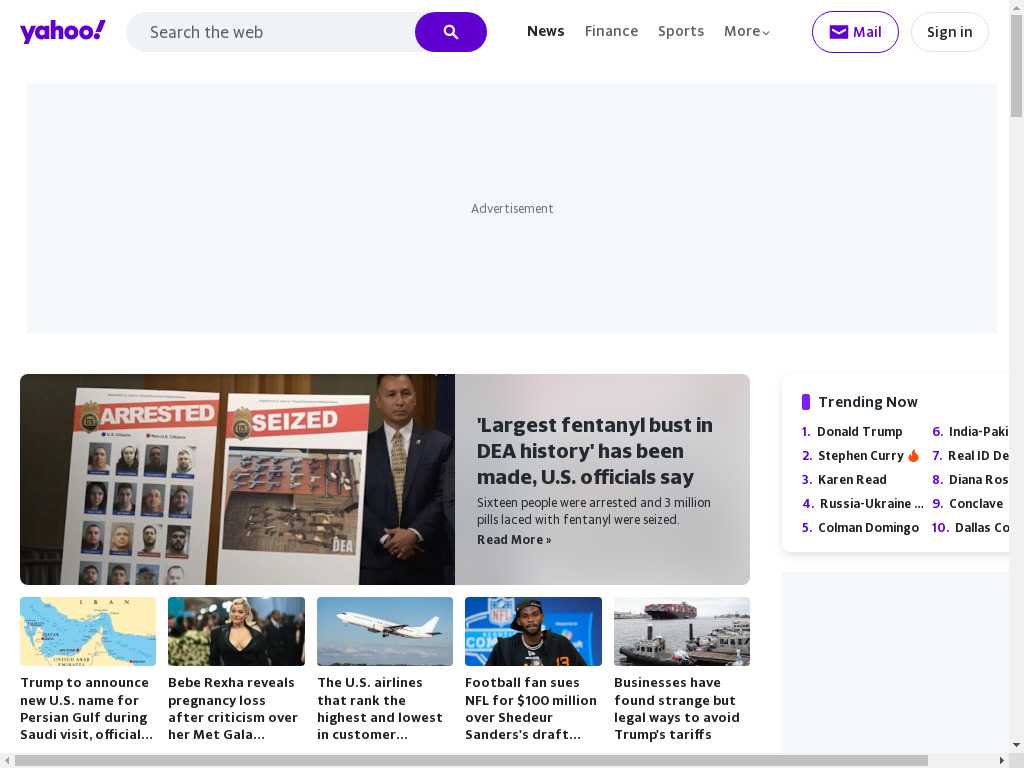1024x768 pixels.
Task: Click the Sign in button
Action: pos(950,32)
